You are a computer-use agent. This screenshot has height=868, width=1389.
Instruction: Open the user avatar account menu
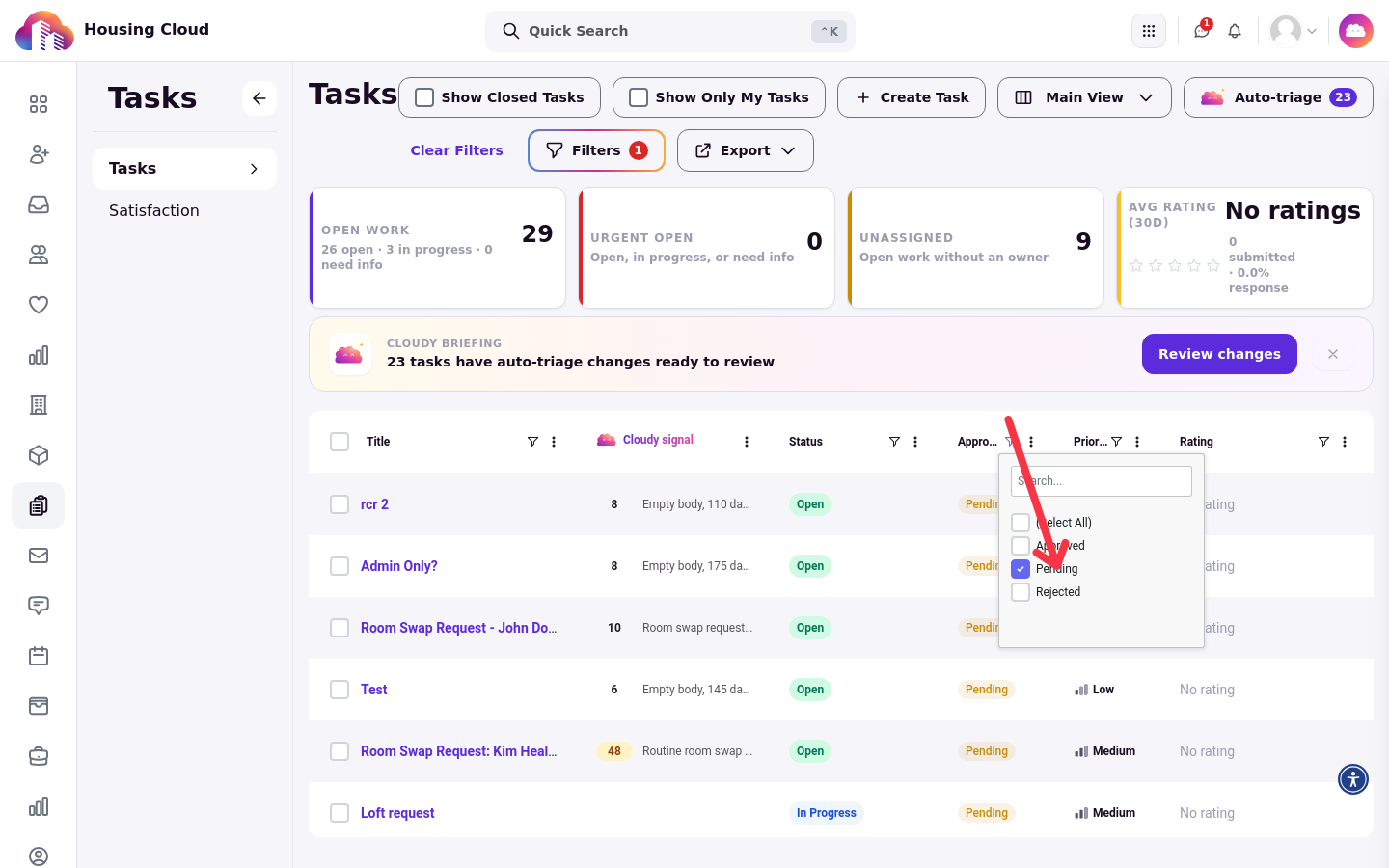coord(1294,31)
